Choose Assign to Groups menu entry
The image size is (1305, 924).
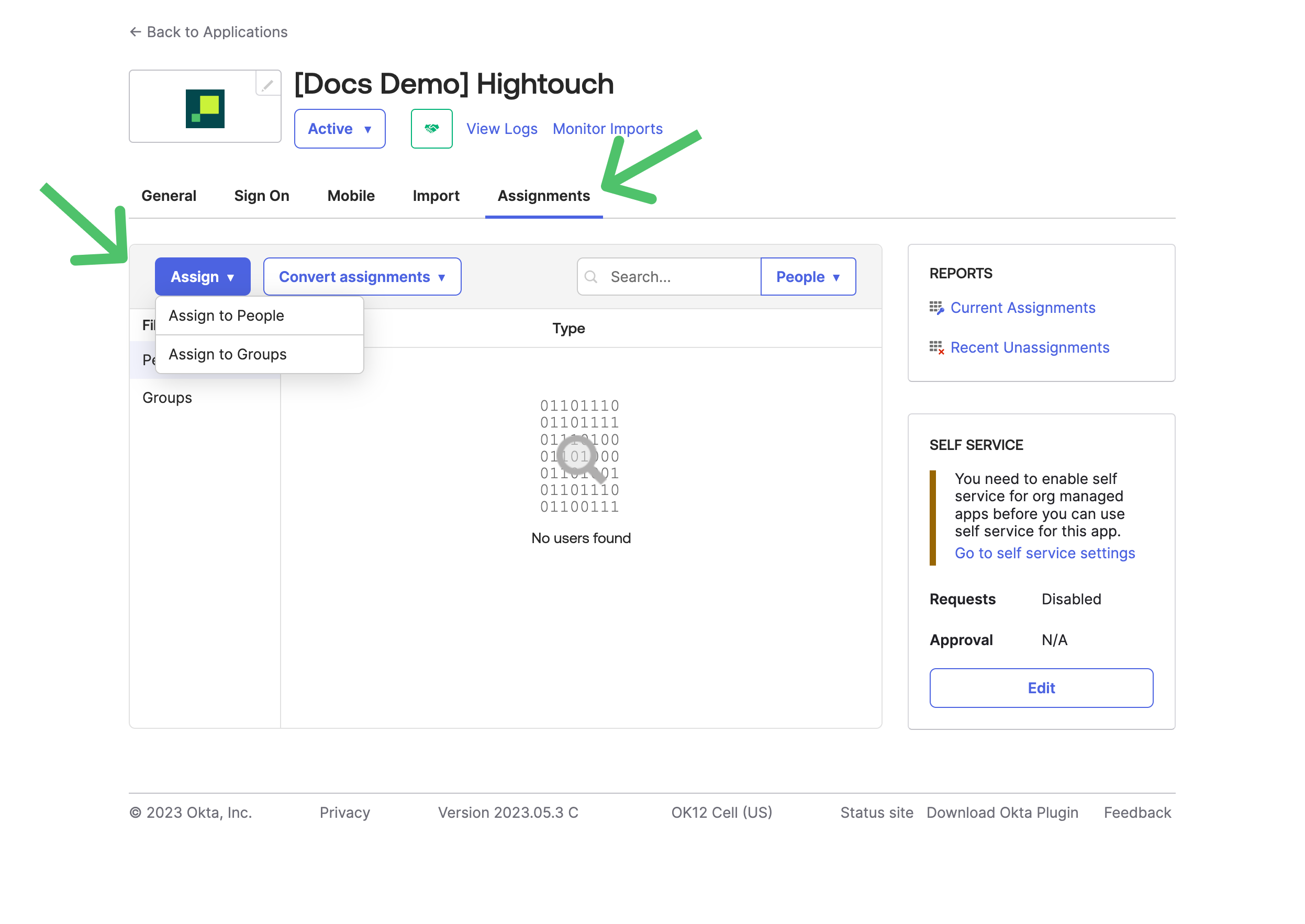[260, 354]
